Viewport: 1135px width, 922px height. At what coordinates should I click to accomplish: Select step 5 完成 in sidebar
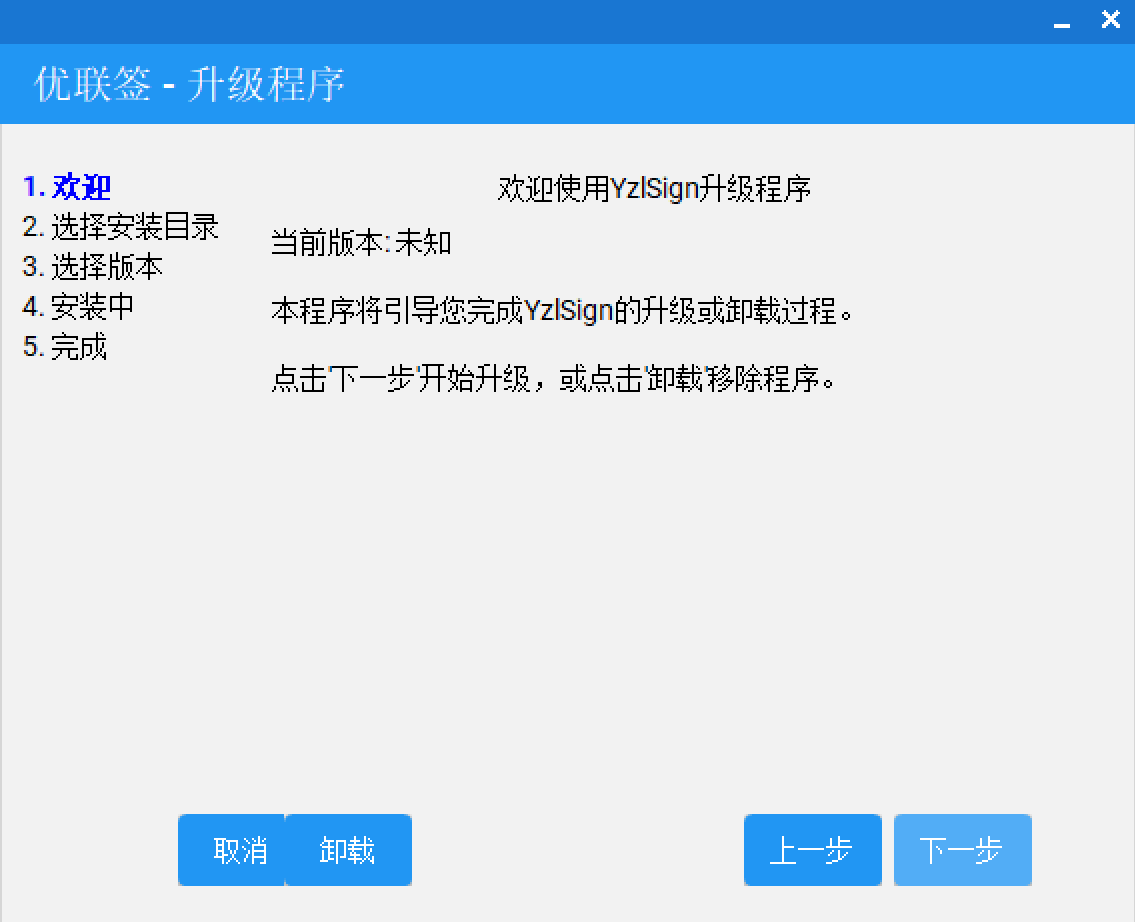(x=67, y=347)
